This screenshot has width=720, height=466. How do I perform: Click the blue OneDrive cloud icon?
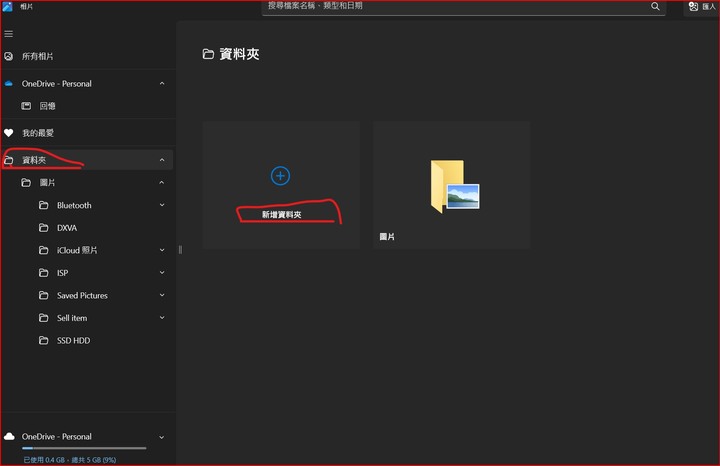(x=9, y=84)
